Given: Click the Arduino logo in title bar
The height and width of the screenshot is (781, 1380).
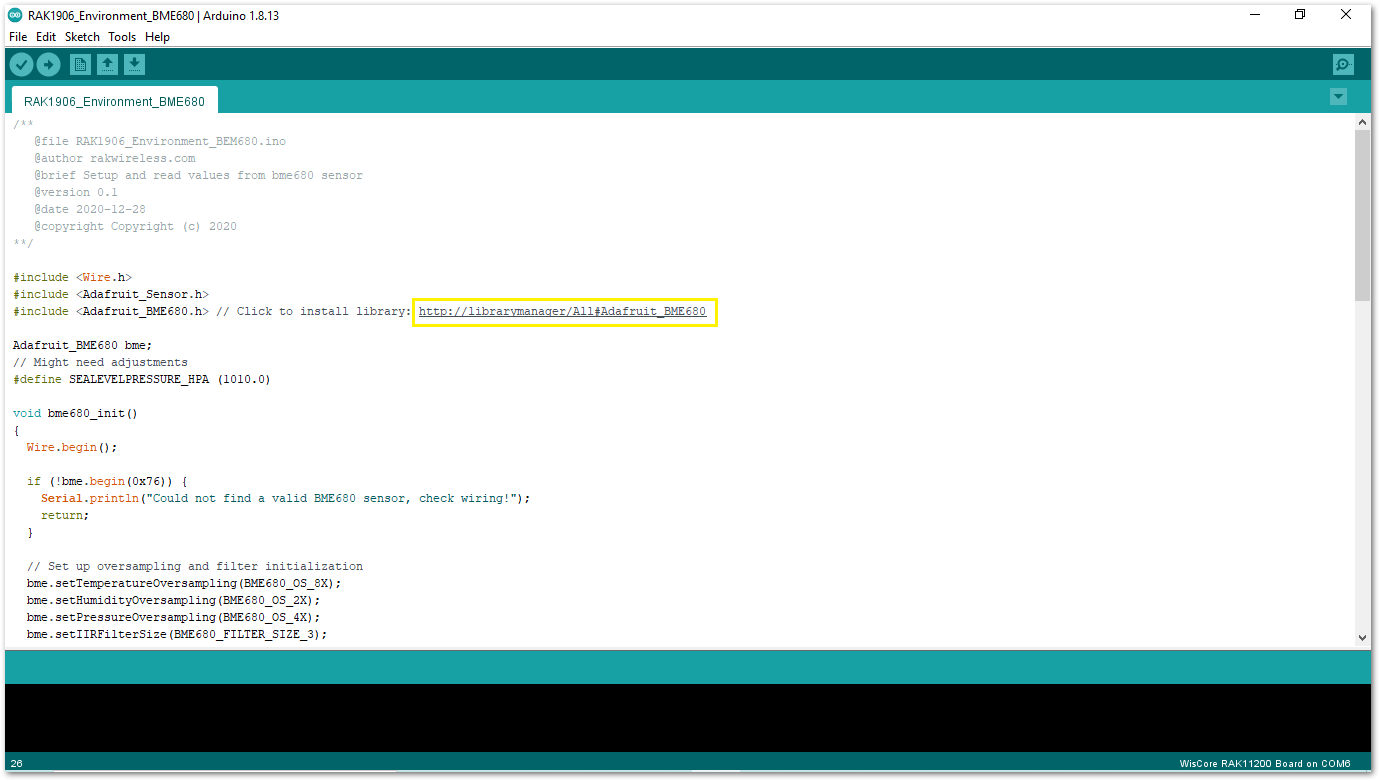Looking at the screenshot, I should tap(15, 15).
